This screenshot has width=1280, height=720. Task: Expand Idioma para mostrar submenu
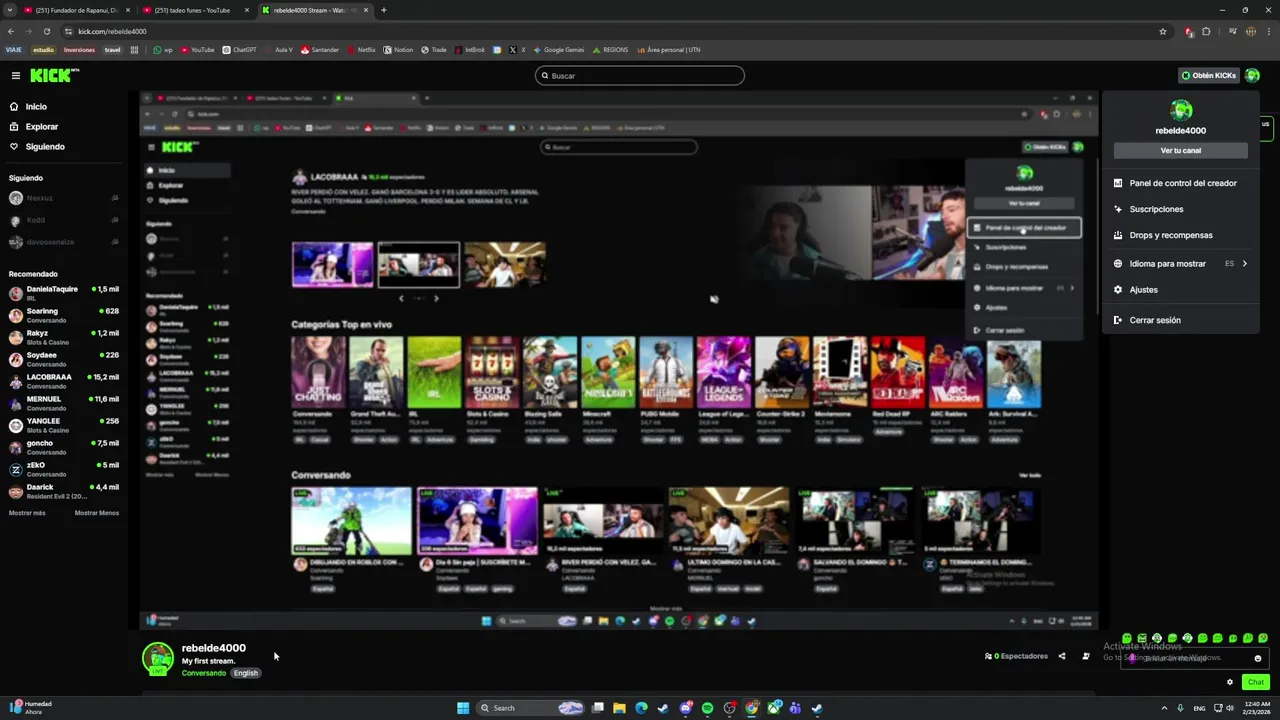click(x=1181, y=264)
